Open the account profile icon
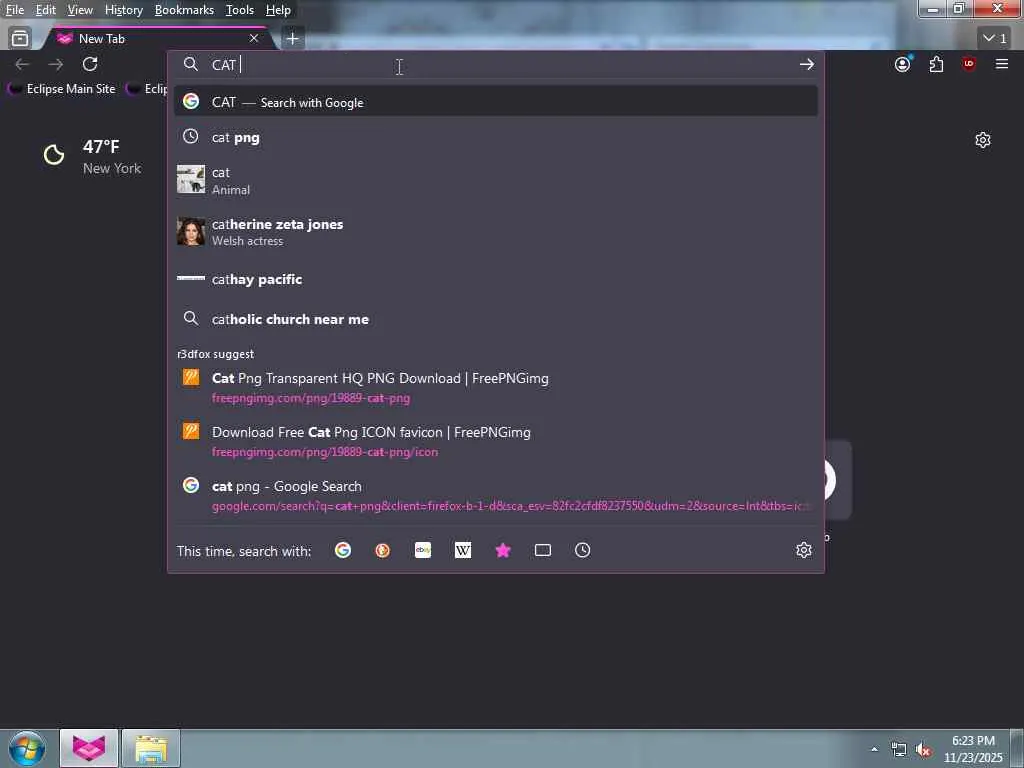1024x768 pixels. (903, 64)
